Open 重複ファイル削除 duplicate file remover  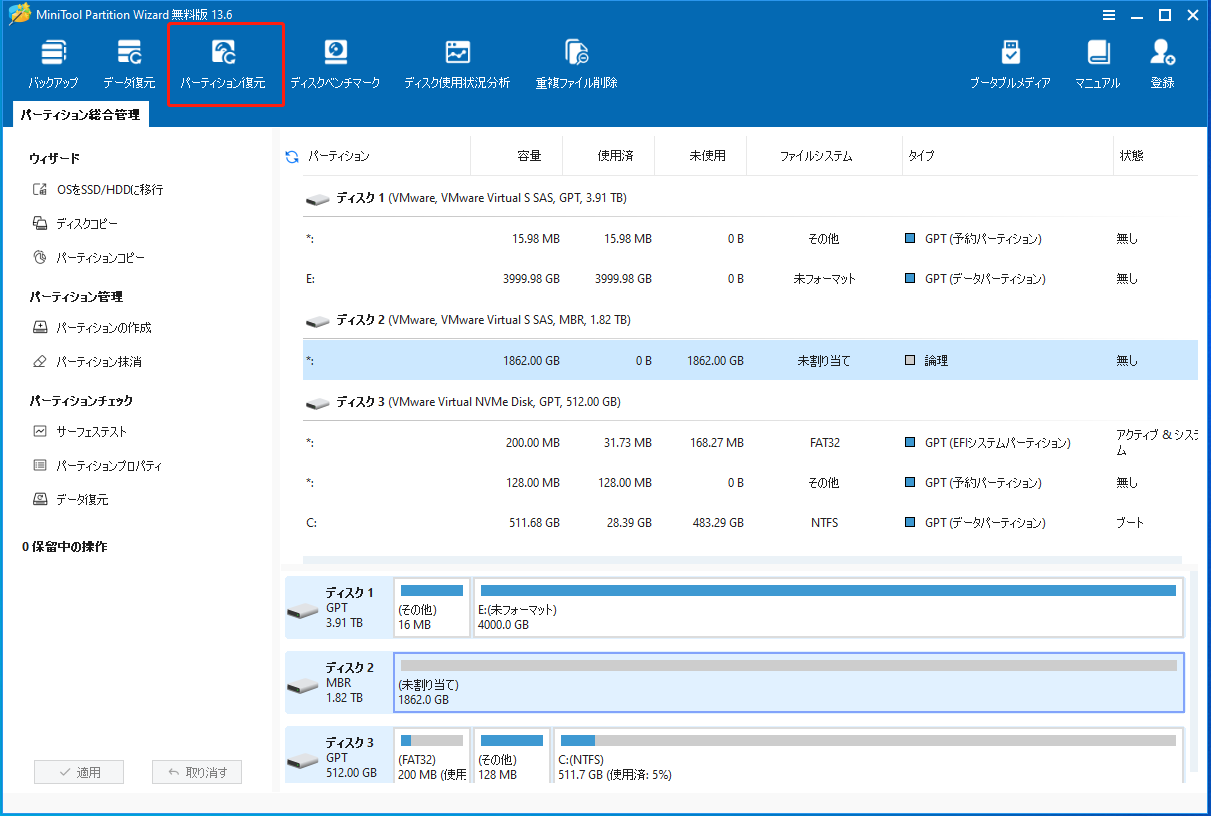[x=576, y=65]
